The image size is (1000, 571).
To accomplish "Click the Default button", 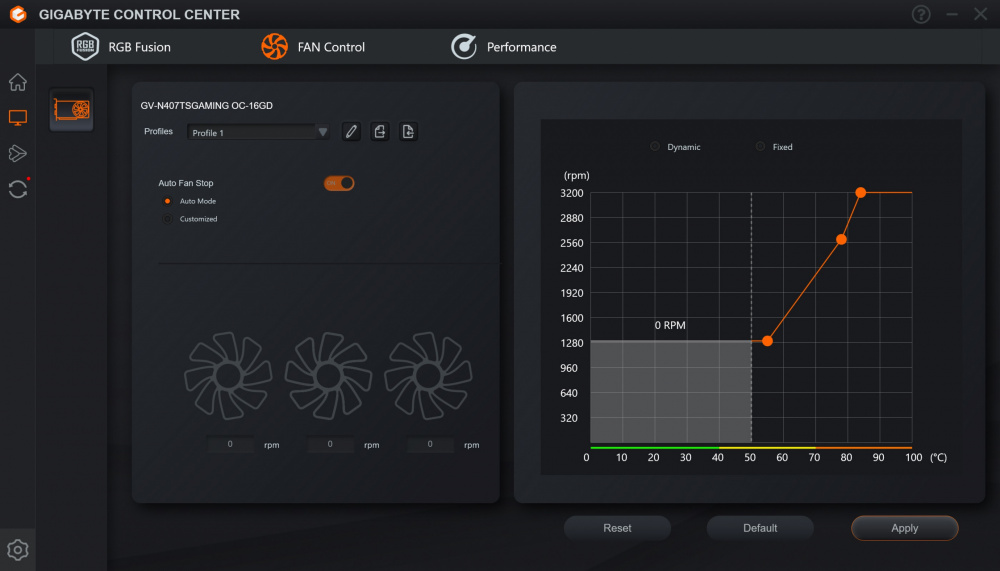I will (760, 528).
